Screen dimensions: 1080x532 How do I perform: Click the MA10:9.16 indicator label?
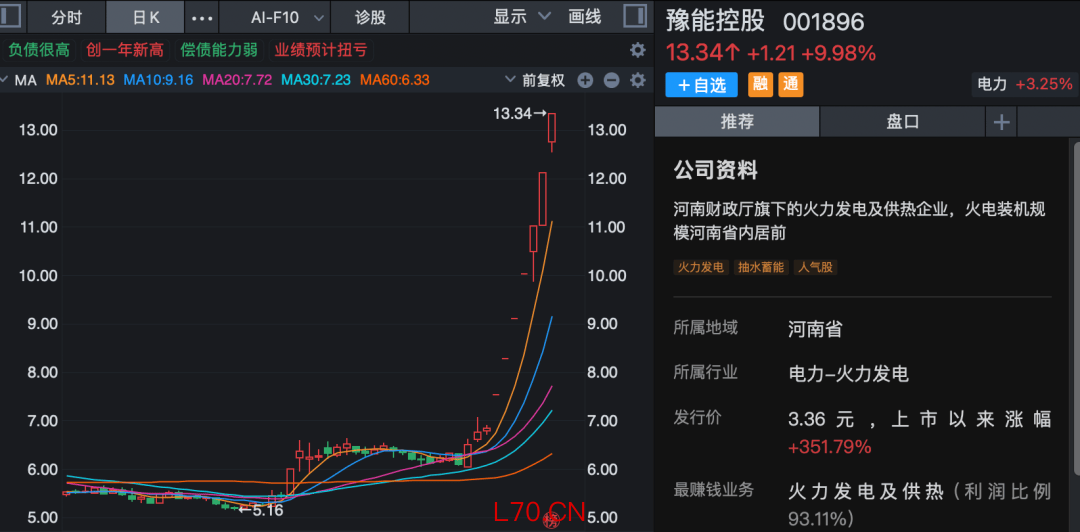158,81
